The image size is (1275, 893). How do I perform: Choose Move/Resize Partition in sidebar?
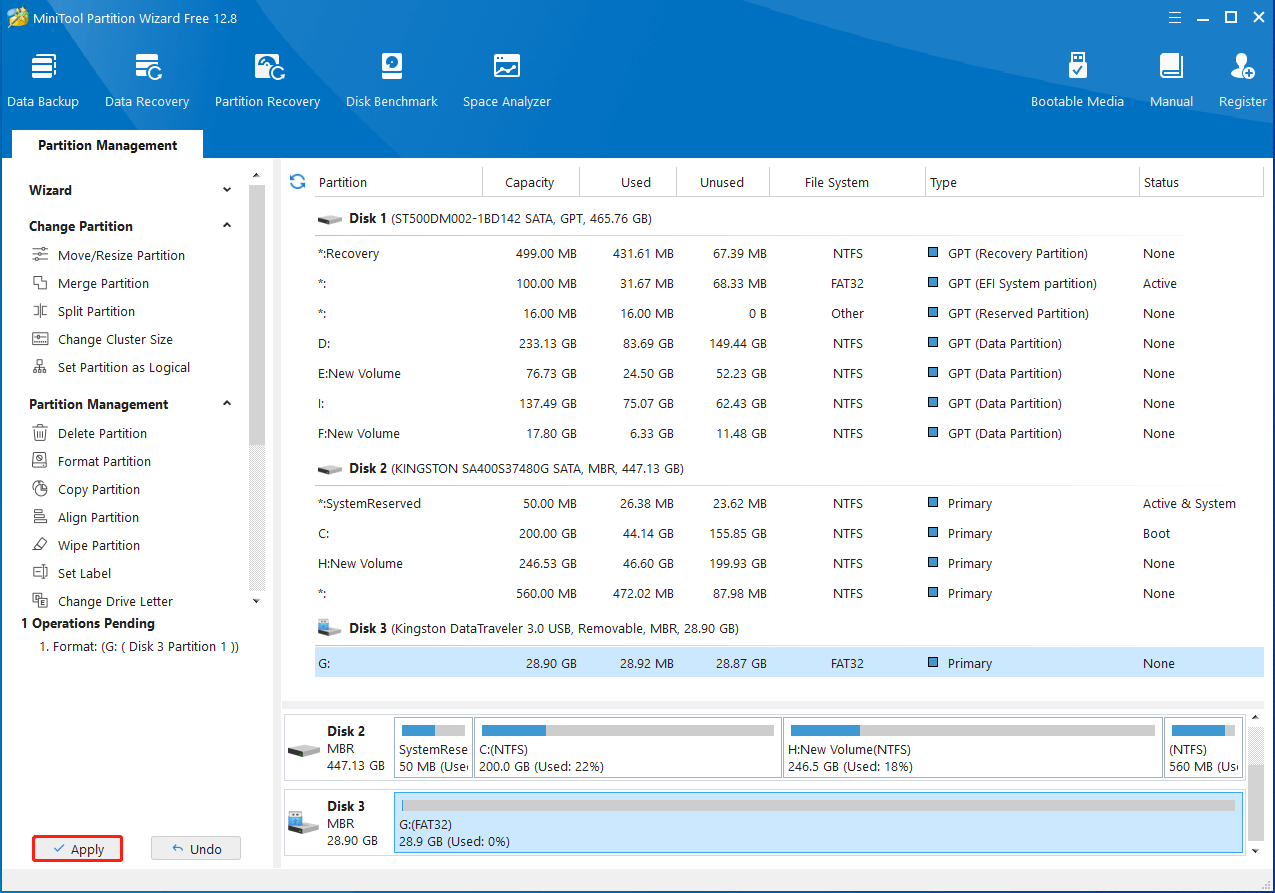121,255
